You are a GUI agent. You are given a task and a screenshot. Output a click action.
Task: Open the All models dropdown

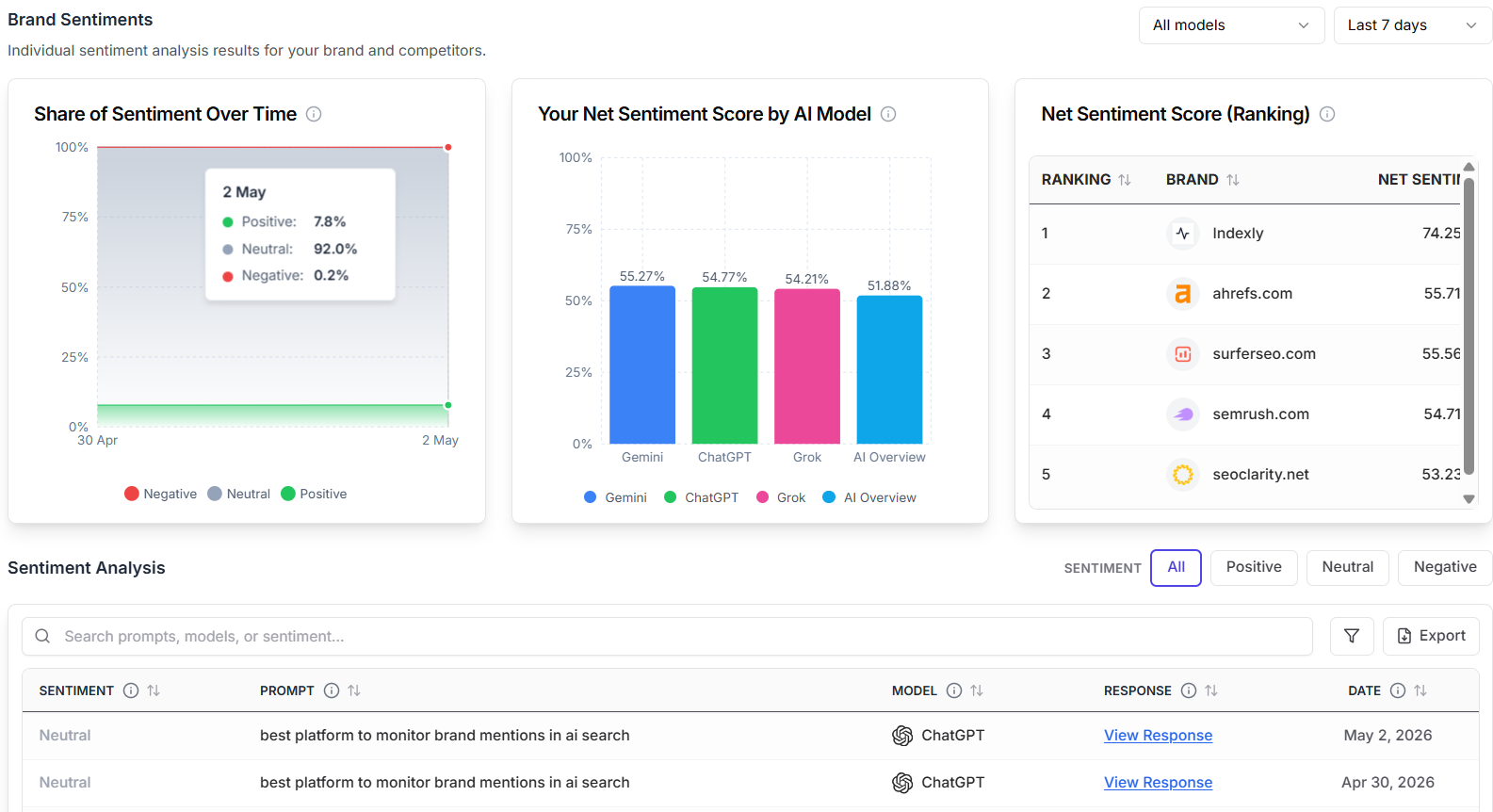1231,25
